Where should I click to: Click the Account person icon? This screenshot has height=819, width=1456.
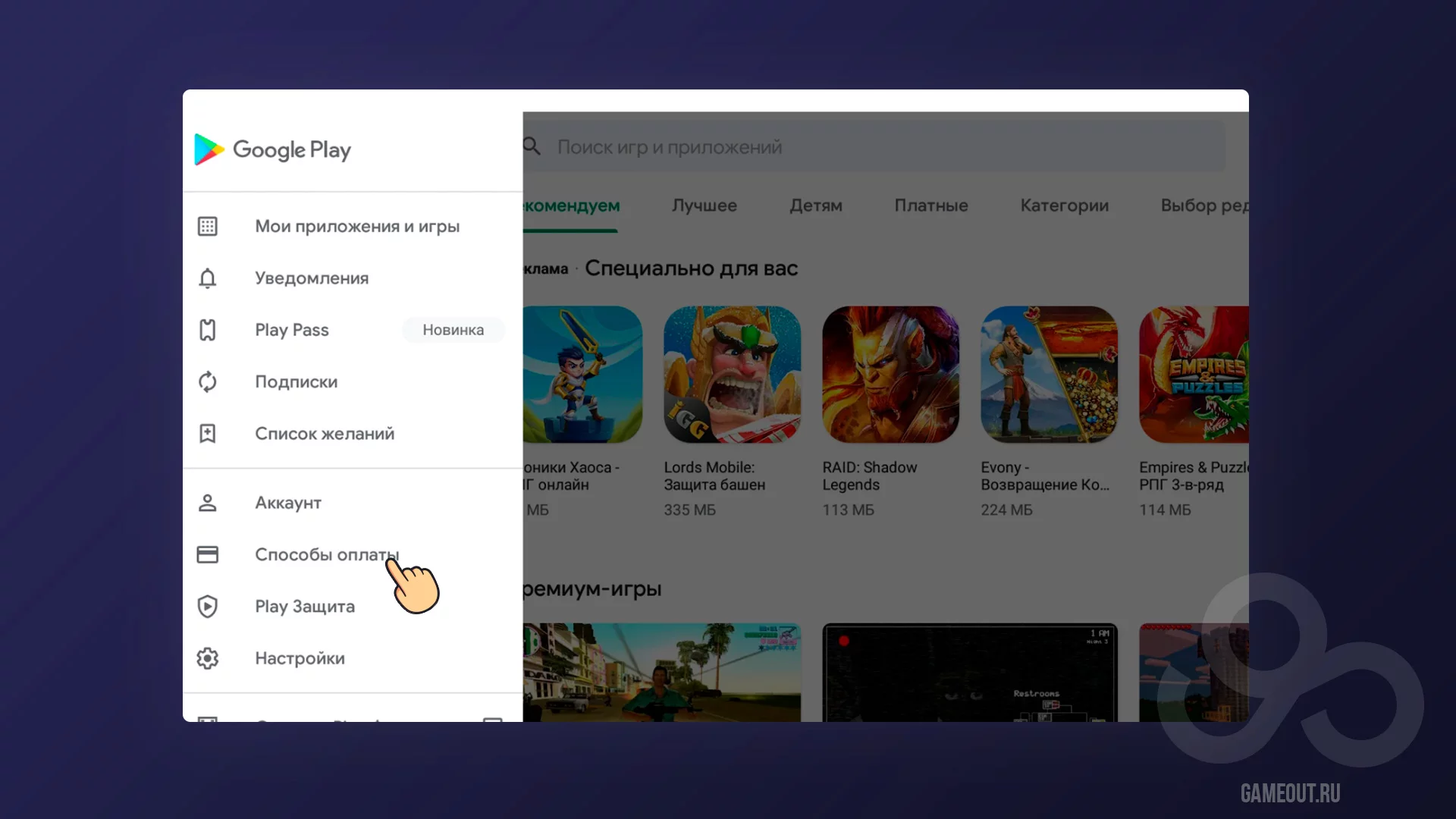[207, 503]
